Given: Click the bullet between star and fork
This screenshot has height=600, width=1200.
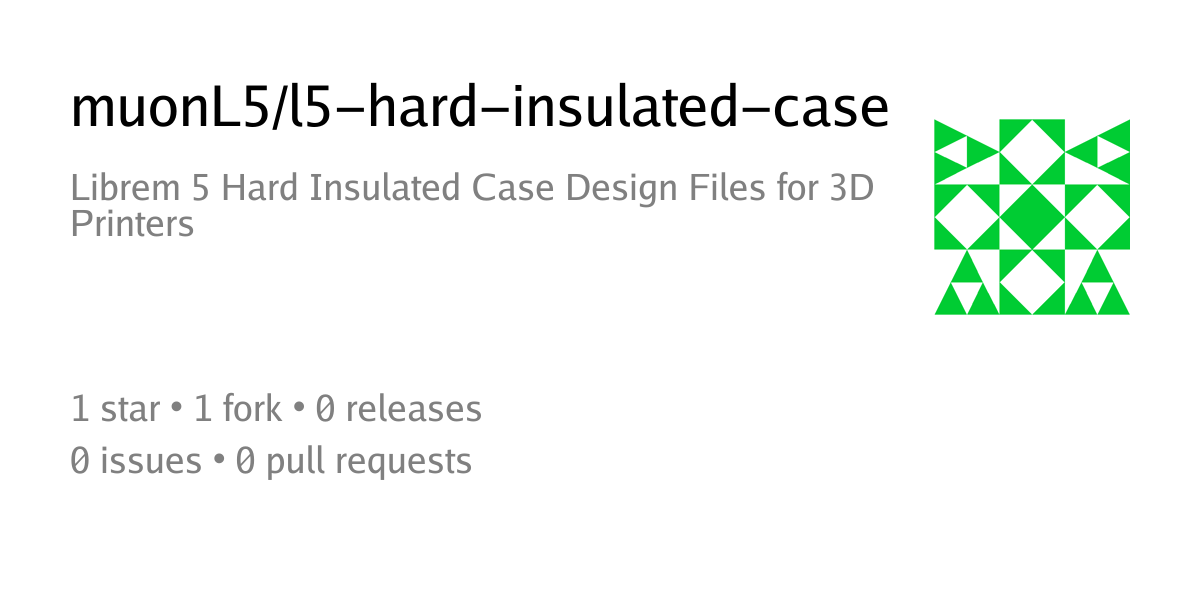Looking at the screenshot, I should (x=177, y=410).
